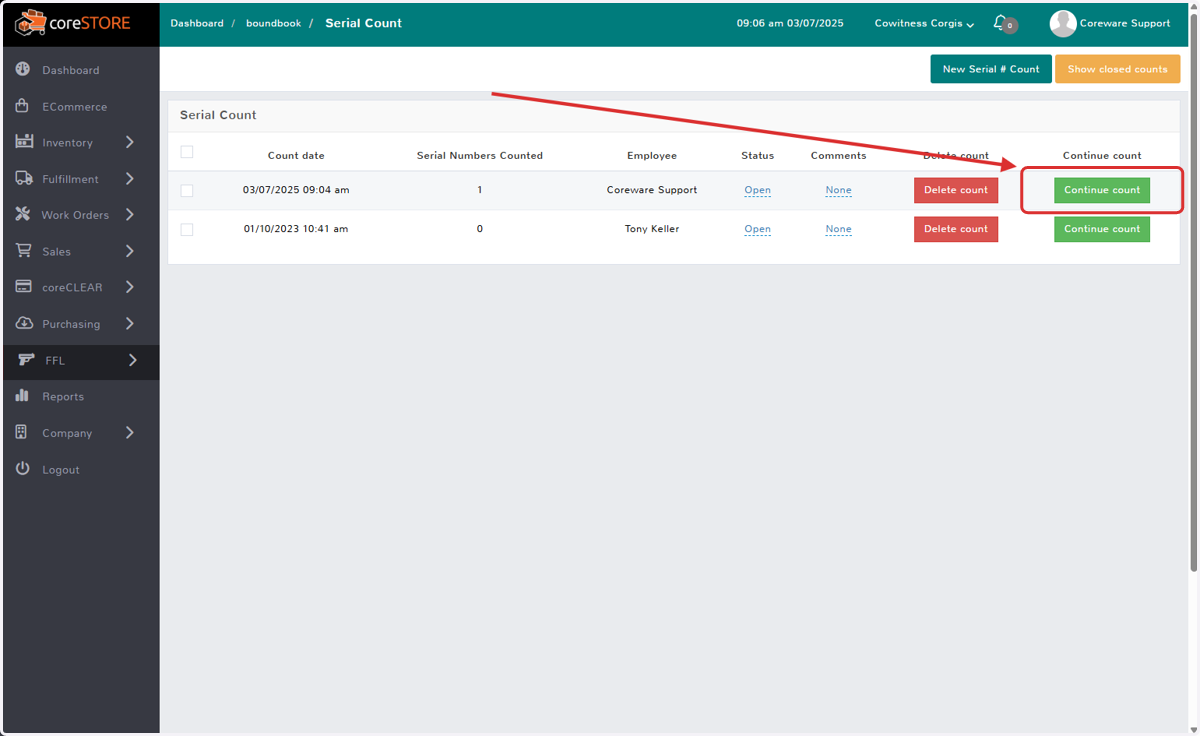
Task: Continue the Tony Keller count
Action: pyautogui.click(x=1102, y=229)
